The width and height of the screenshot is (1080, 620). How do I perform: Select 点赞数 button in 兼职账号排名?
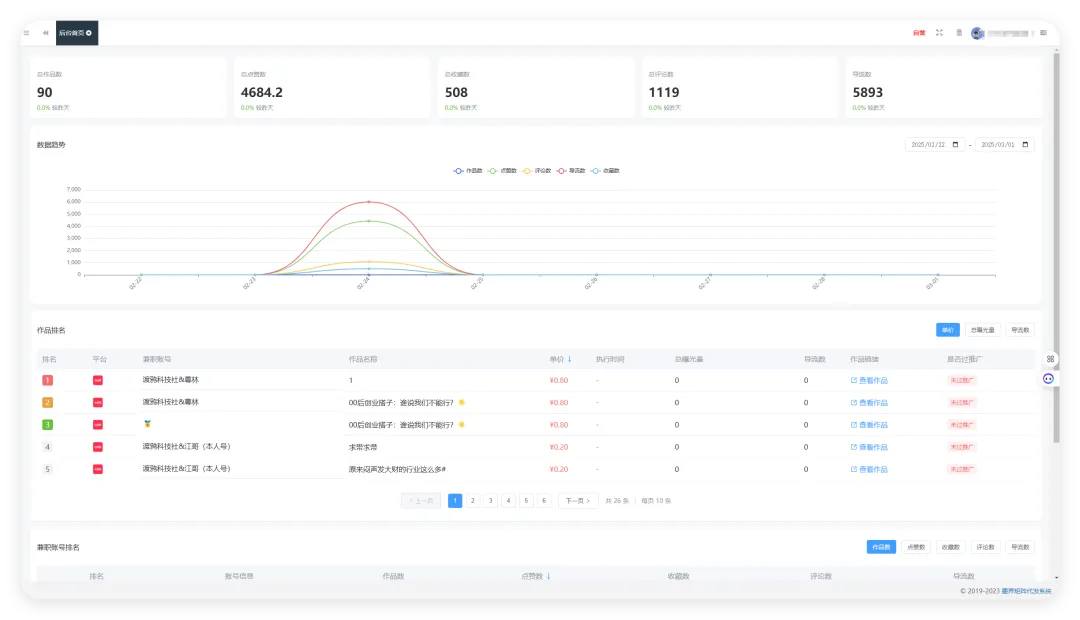916,547
